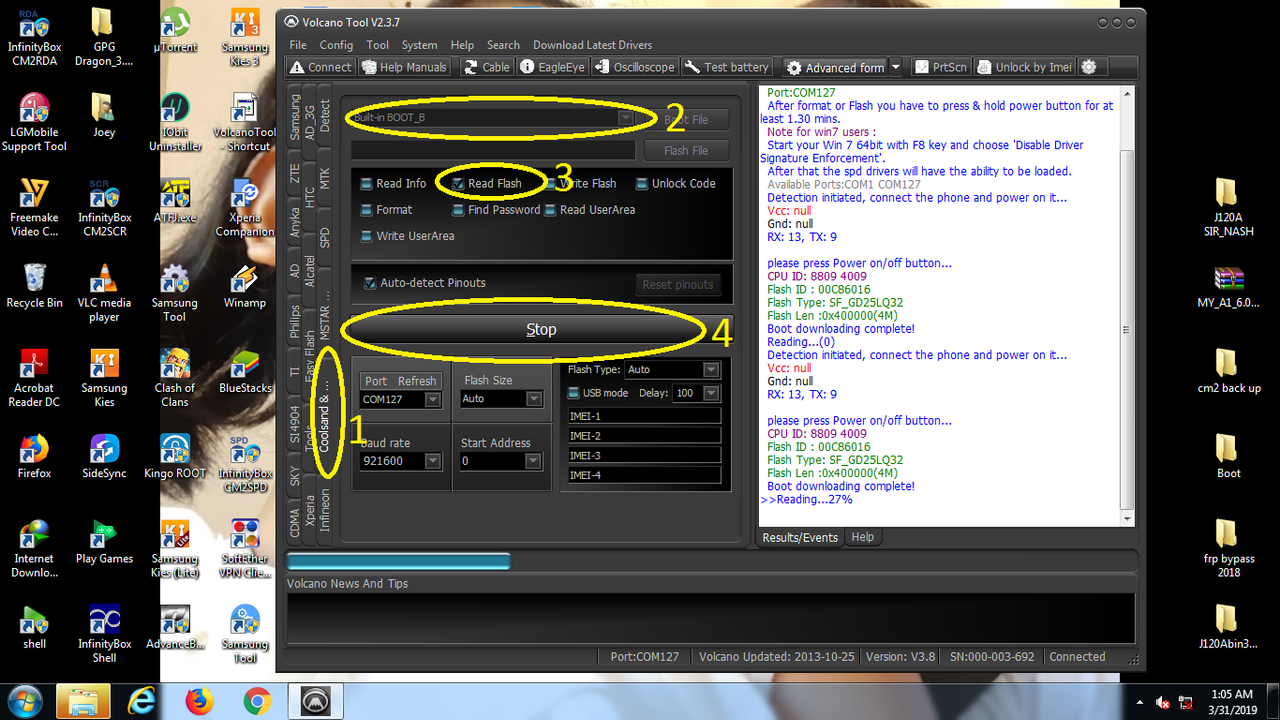This screenshot has height=720, width=1280.
Task: Launch the Oscilloscope tool
Action: pyautogui.click(x=635, y=67)
